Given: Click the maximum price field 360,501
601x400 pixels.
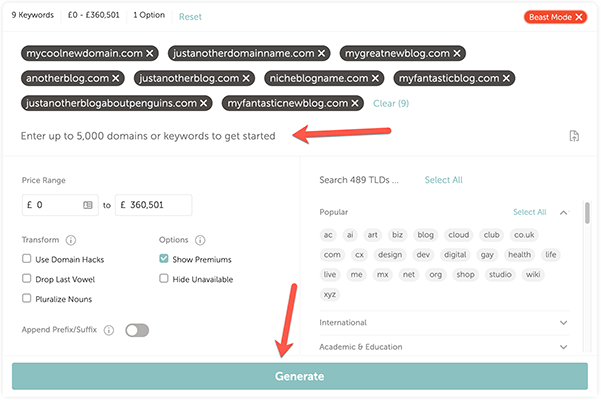Looking at the screenshot, I should pos(153,205).
